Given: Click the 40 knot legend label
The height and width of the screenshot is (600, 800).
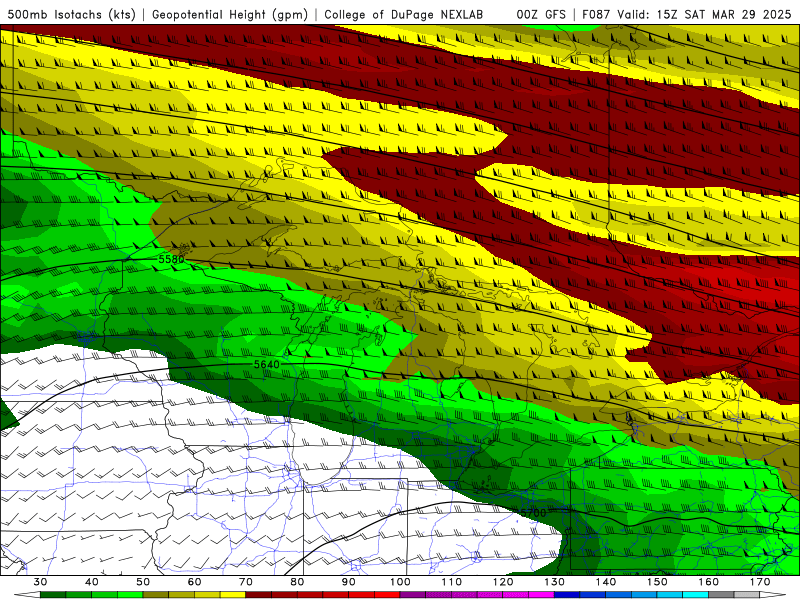Looking at the screenshot, I should point(92,582).
